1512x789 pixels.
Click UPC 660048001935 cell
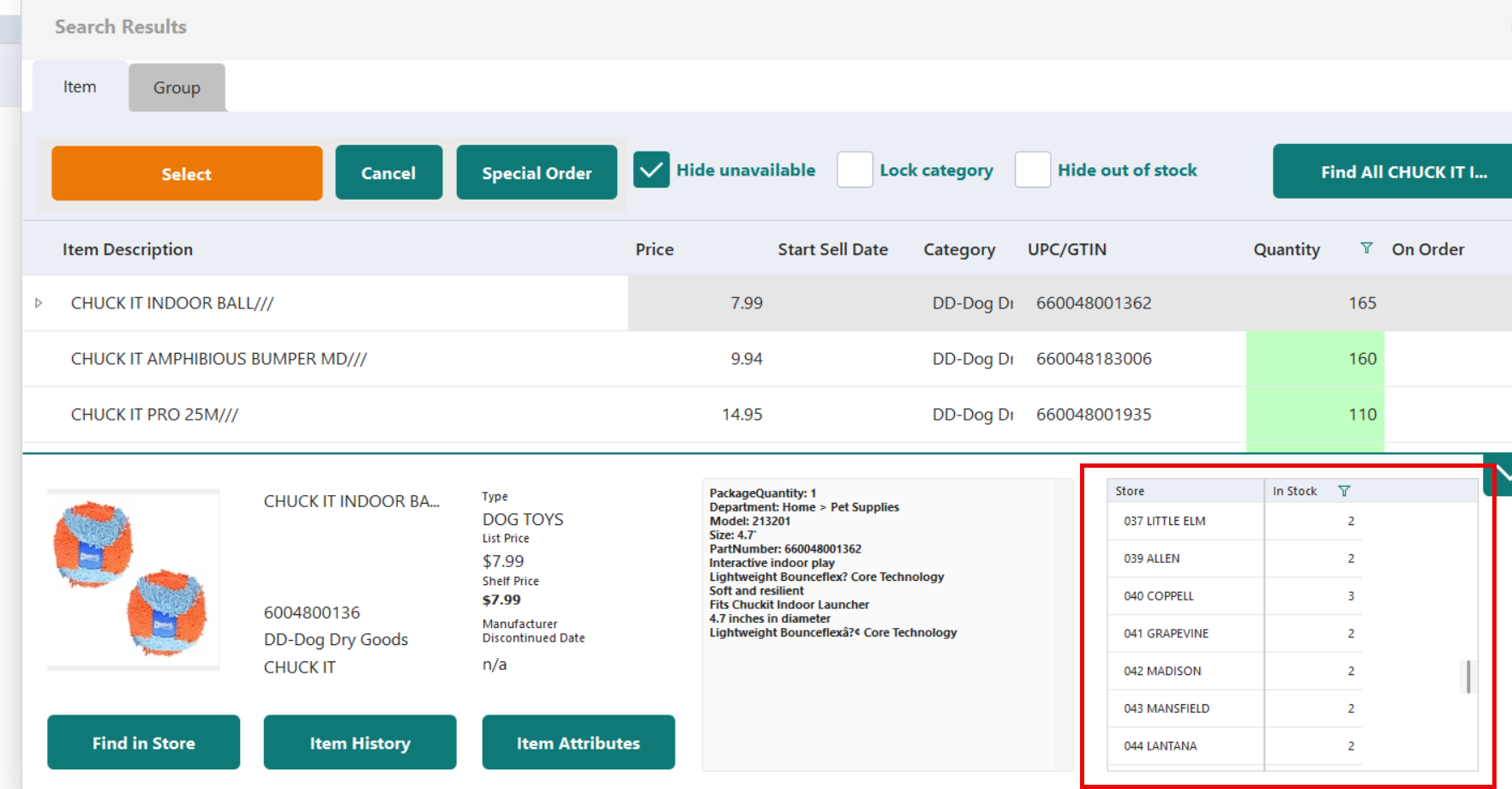click(x=1094, y=414)
